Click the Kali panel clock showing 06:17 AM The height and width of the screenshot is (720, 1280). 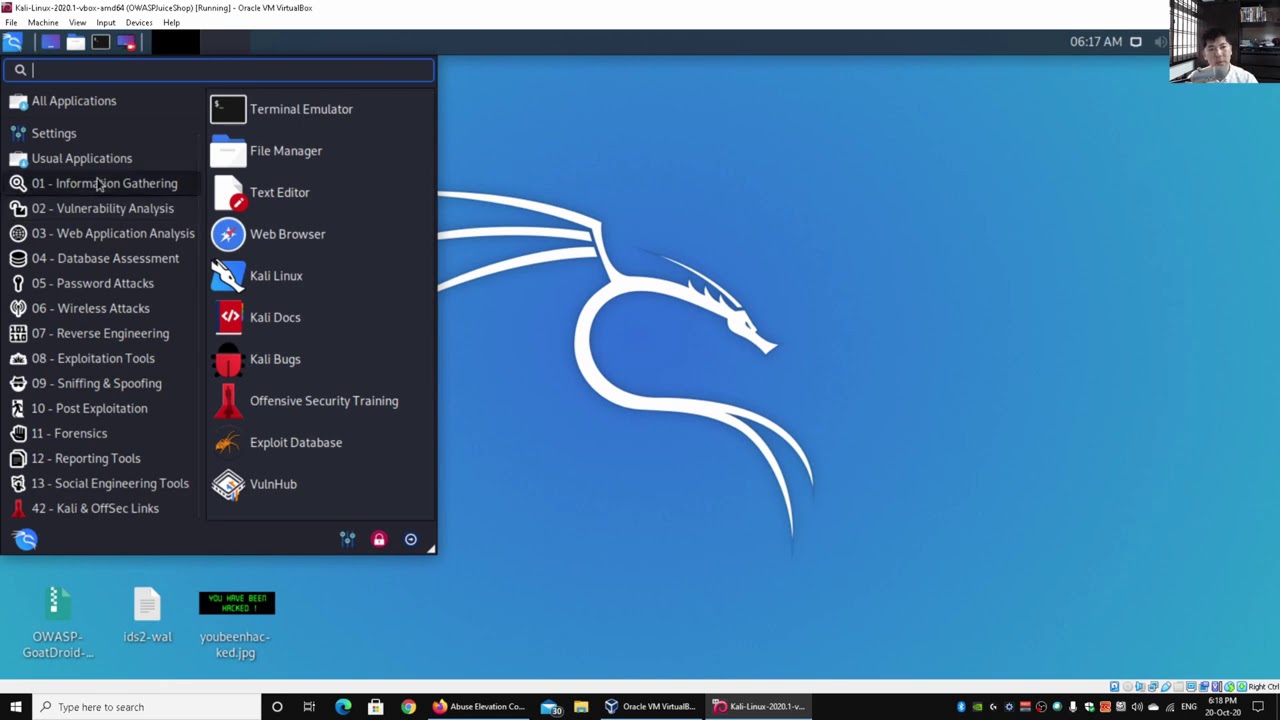[1096, 42]
